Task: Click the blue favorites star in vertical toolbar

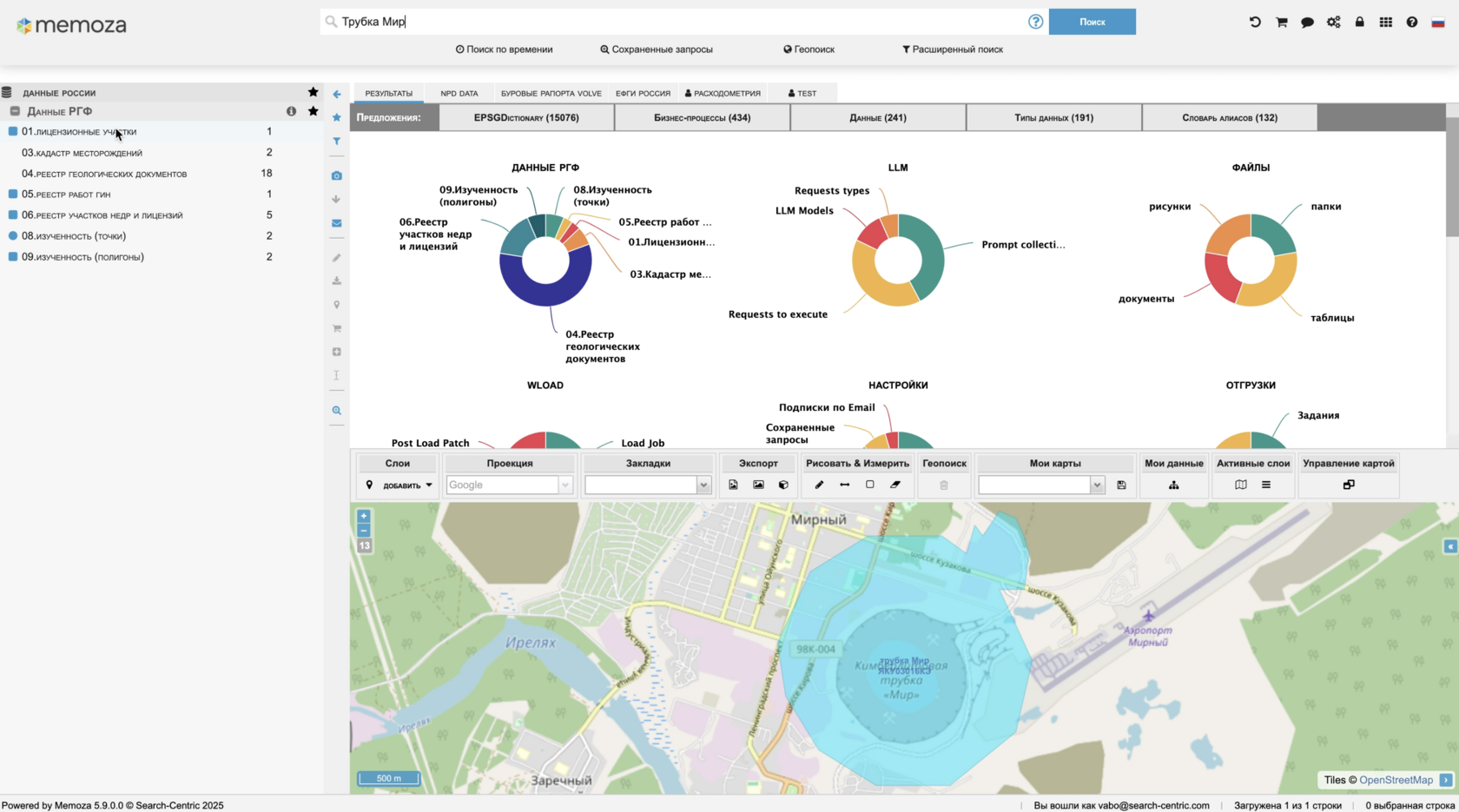Action: pos(337,117)
